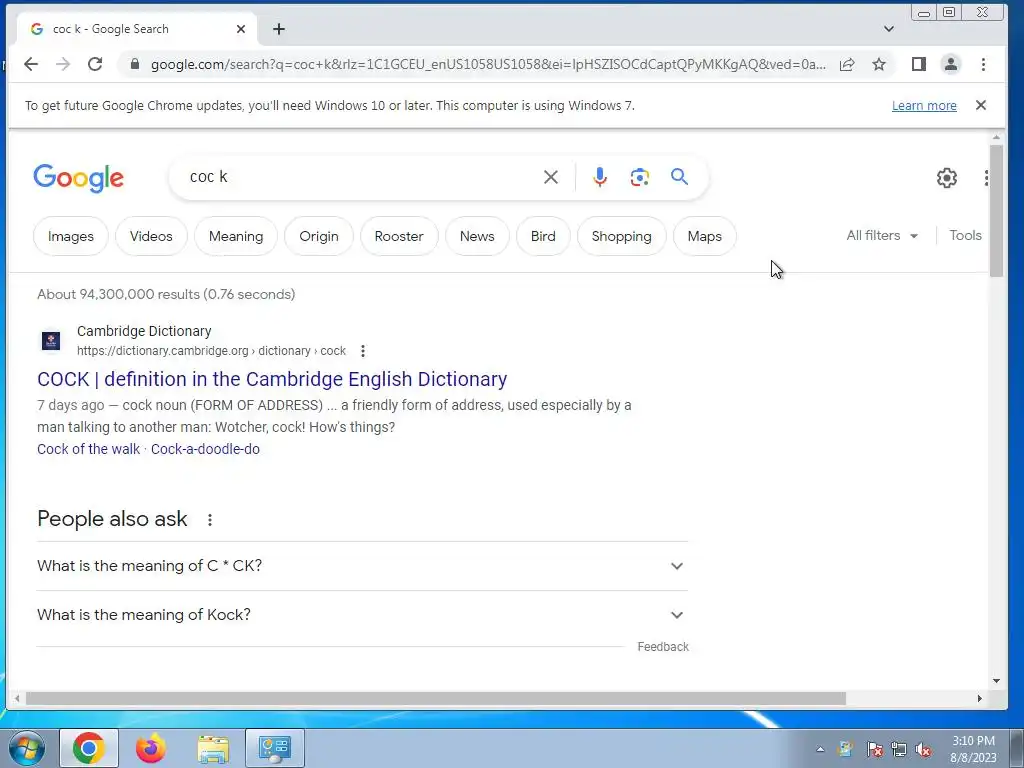Open site info via padlock icon

coord(135,64)
